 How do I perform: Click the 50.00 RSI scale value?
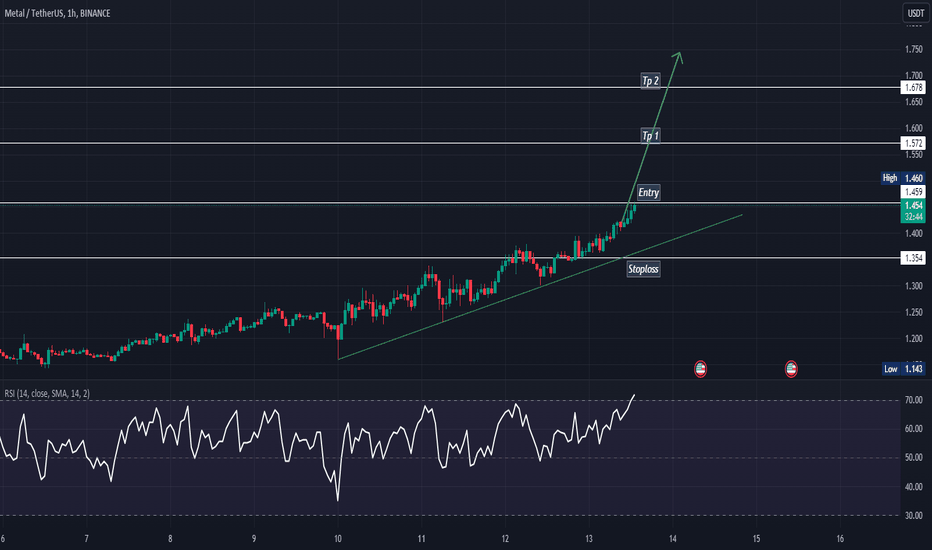tap(914, 458)
